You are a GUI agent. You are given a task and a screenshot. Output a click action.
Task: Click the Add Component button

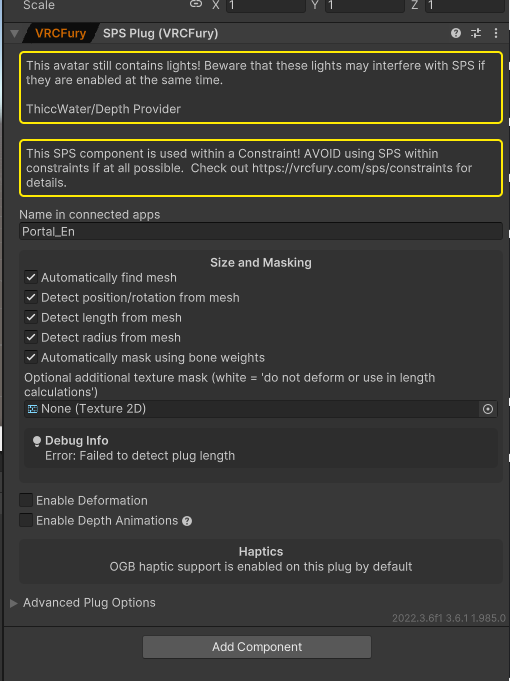pos(257,647)
